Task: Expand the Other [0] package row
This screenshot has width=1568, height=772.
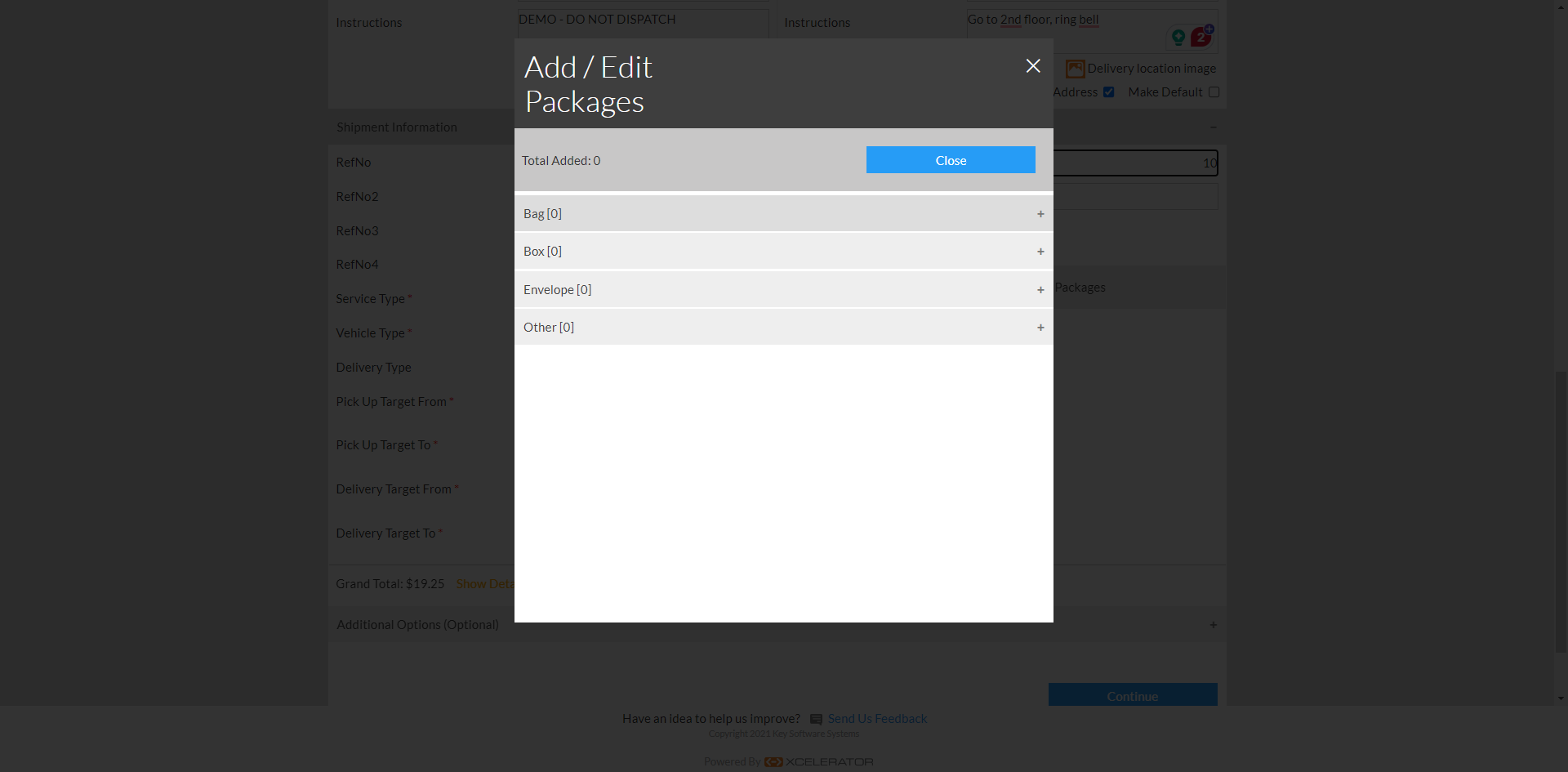Action: pos(784,328)
